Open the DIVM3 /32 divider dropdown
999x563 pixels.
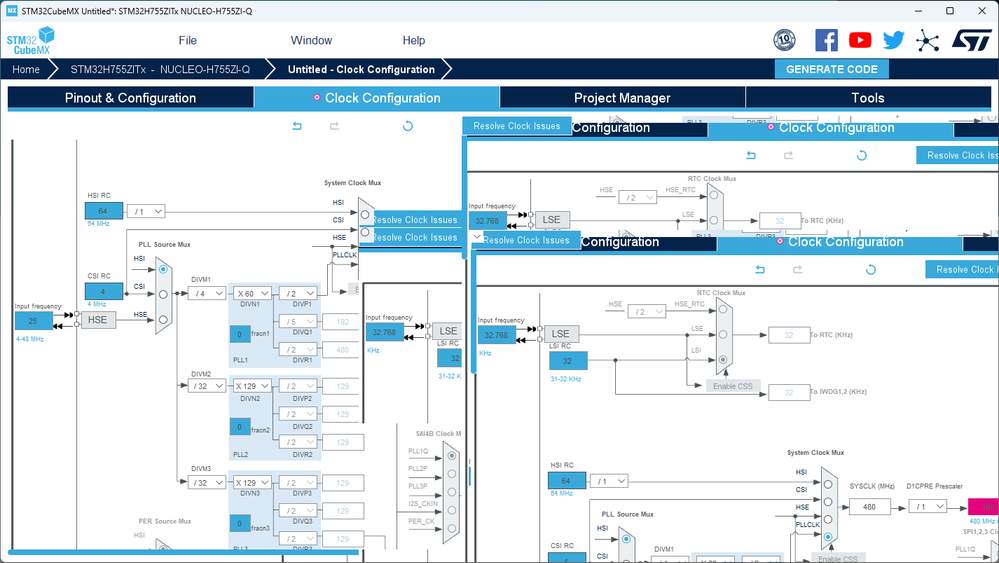[x=207, y=483]
